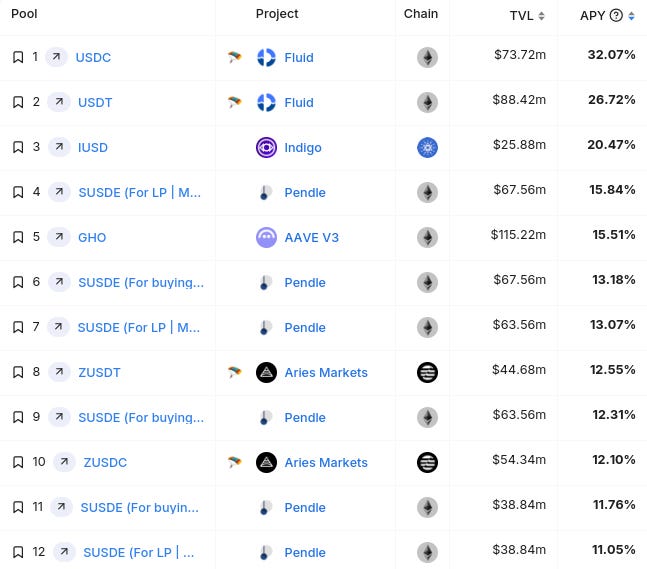Open the AAVE V3 project link
The width and height of the screenshot is (647, 569).
pyautogui.click(x=312, y=237)
